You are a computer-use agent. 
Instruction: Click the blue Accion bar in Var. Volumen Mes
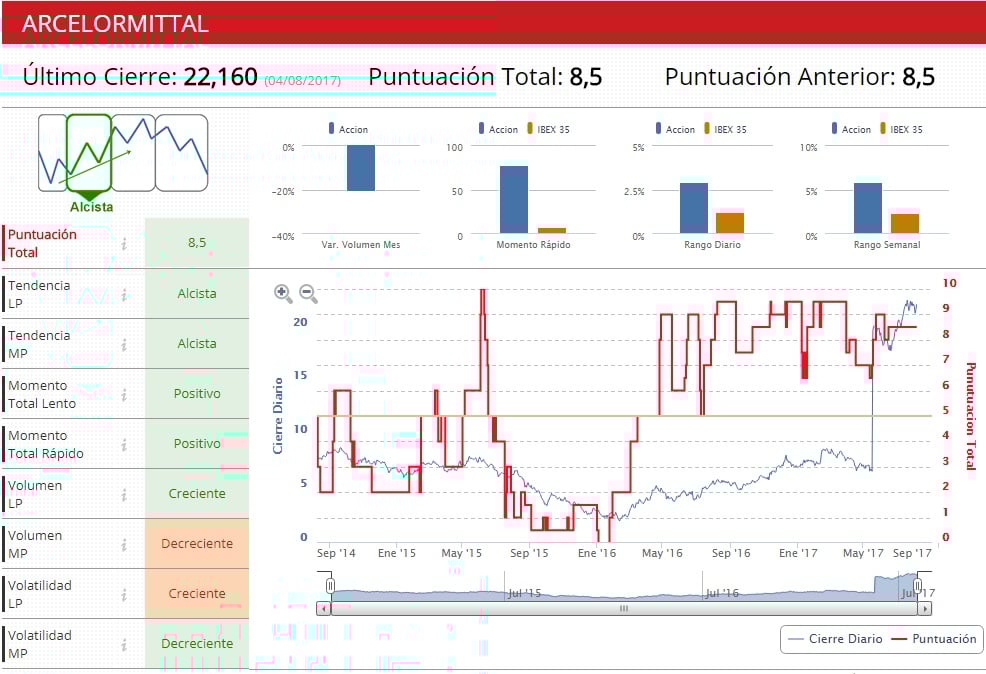[361, 168]
